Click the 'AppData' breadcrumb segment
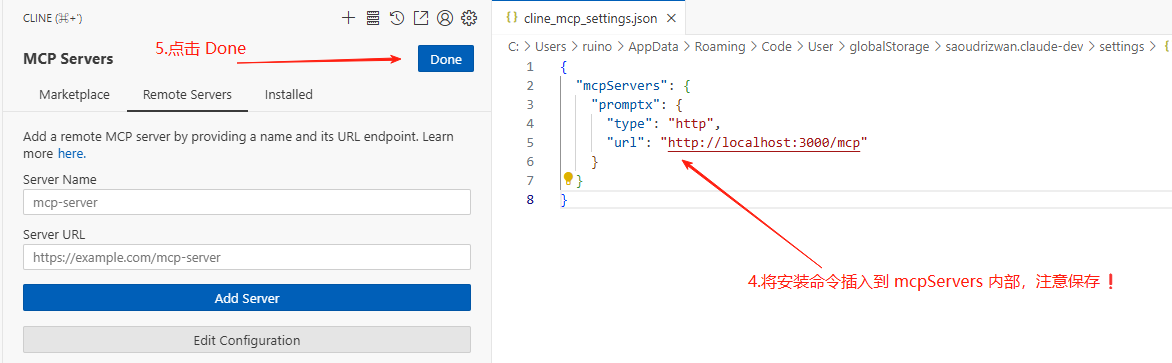 tap(653, 46)
